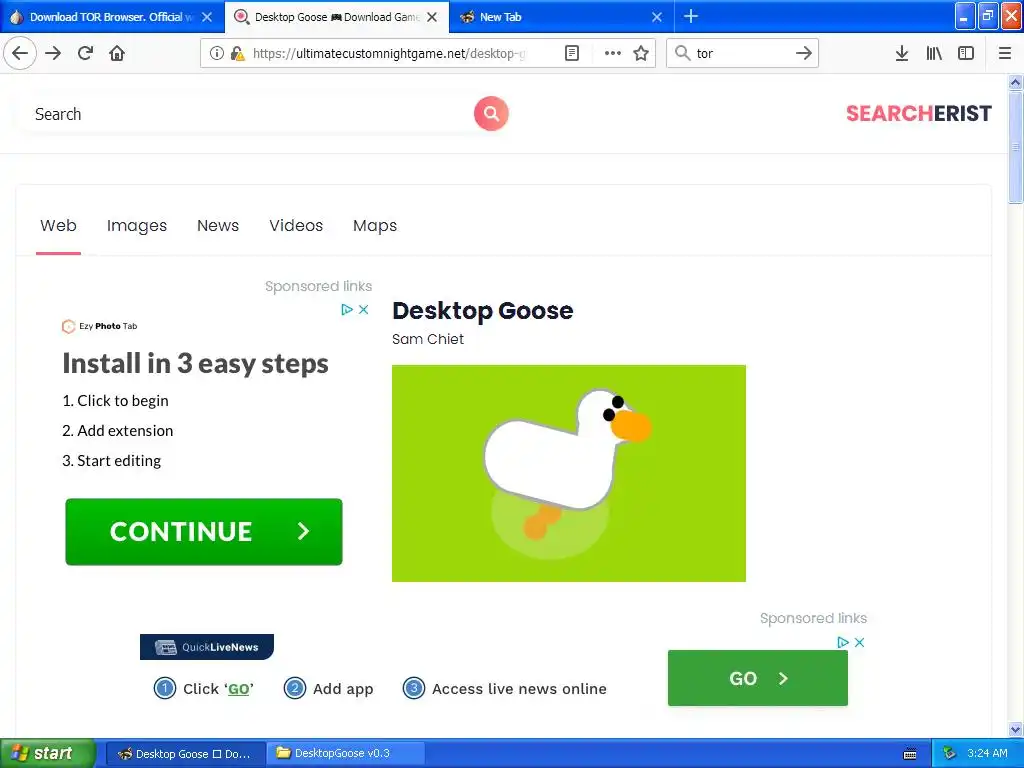Image resolution: width=1024 pixels, height=768 pixels.
Task: Click the padlock warning icon
Action: tap(238, 53)
